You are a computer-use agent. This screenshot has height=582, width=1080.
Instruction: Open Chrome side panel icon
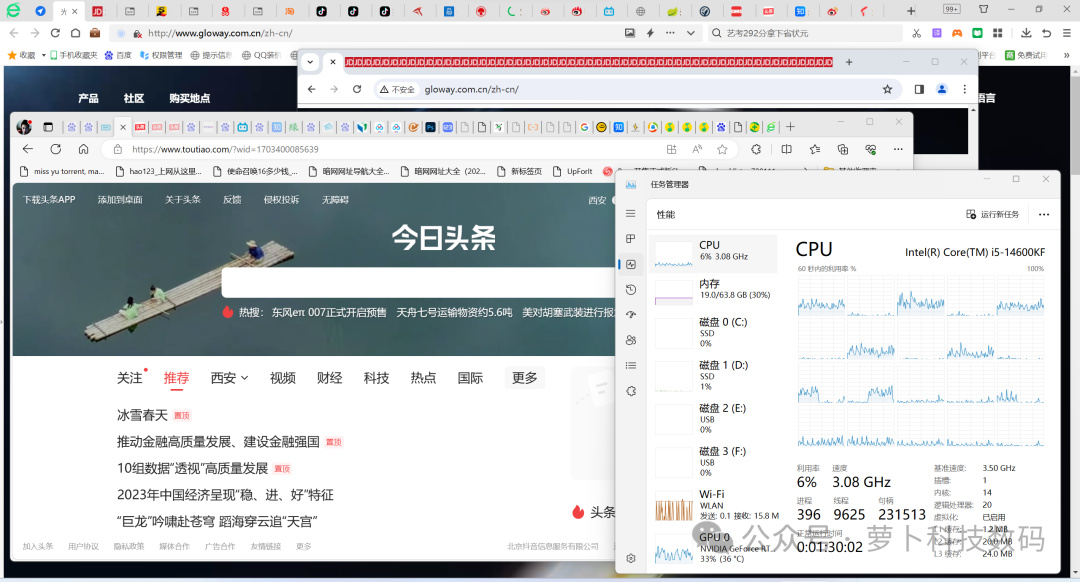(x=919, y=90)
